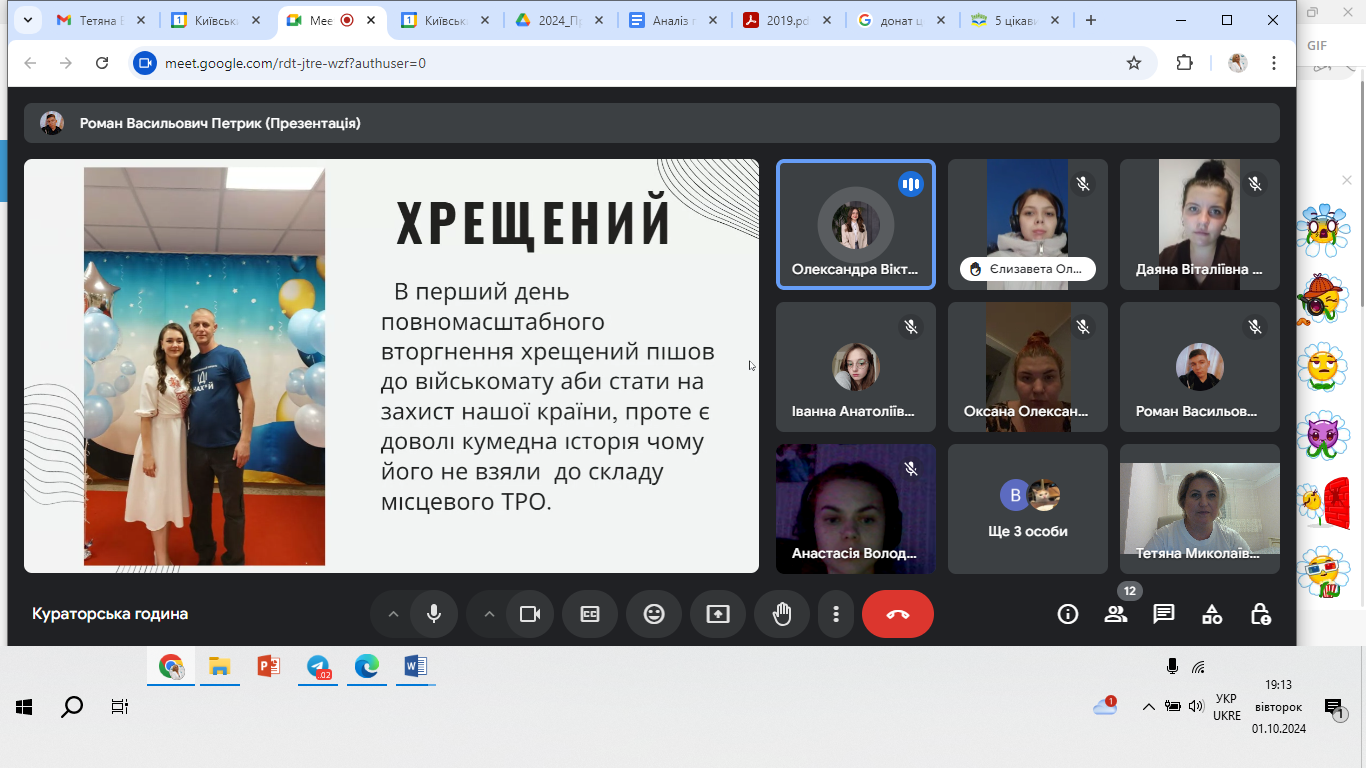Open meeting details info icon
The image size is (1366, 768).
coord(1067,614)
